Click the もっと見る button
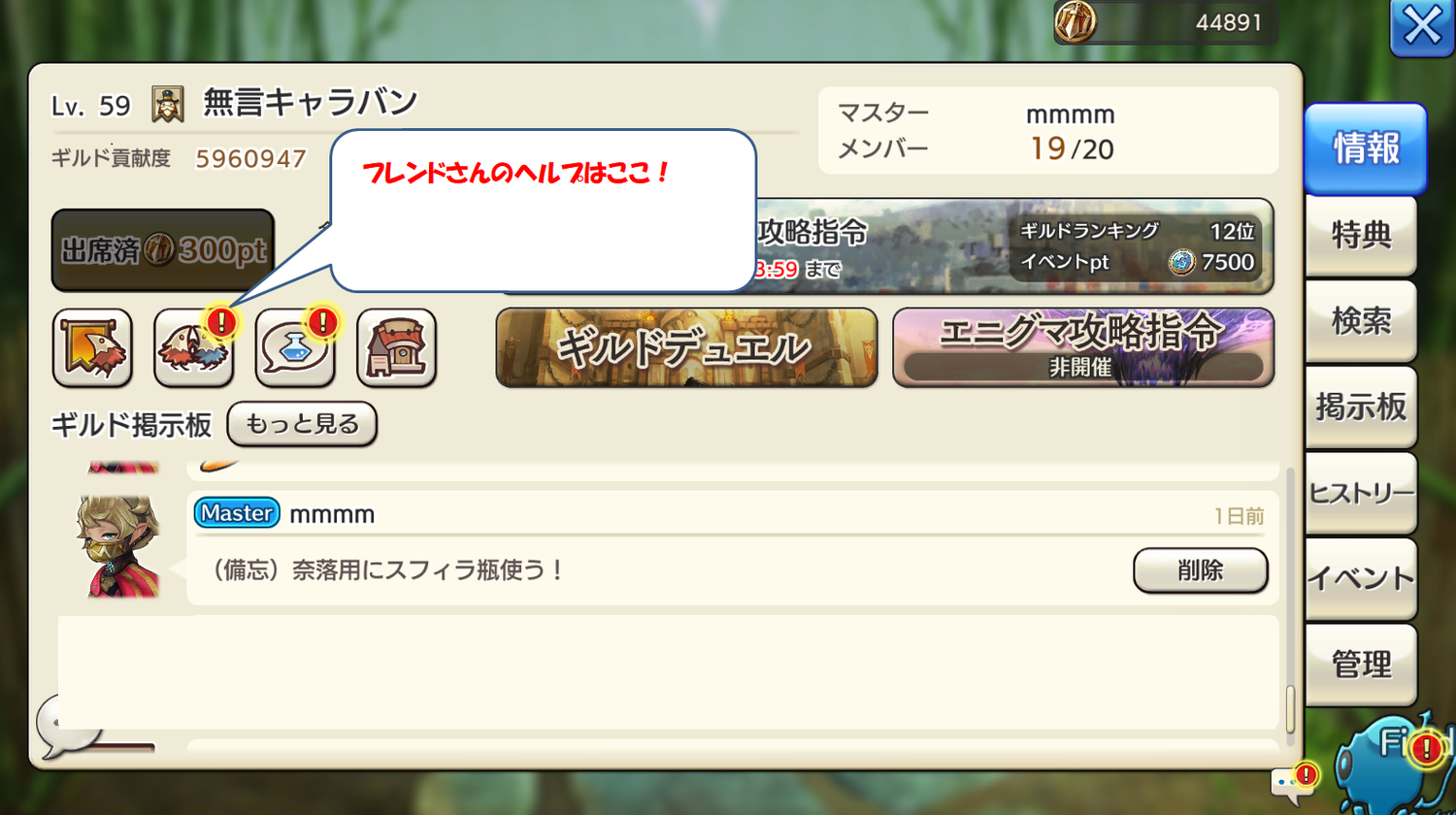The image size is (1456, 815). coord(302,424)
